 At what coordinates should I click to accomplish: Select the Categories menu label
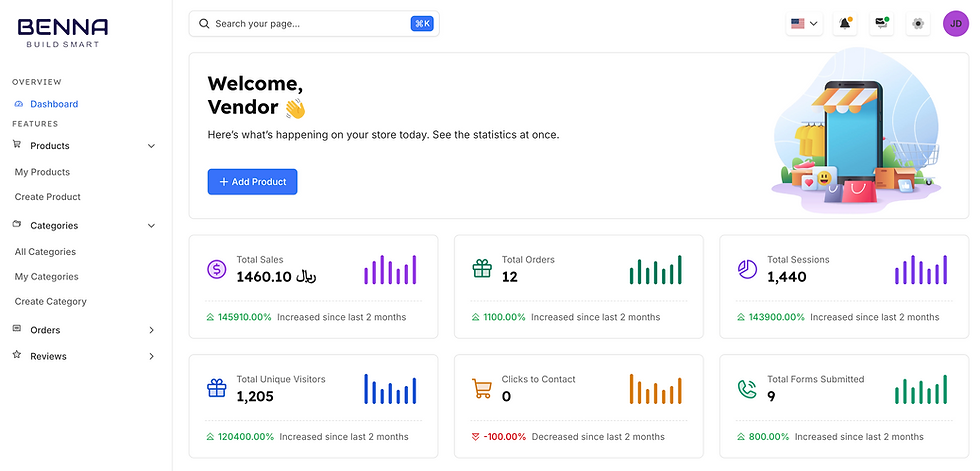click(54, 226)
